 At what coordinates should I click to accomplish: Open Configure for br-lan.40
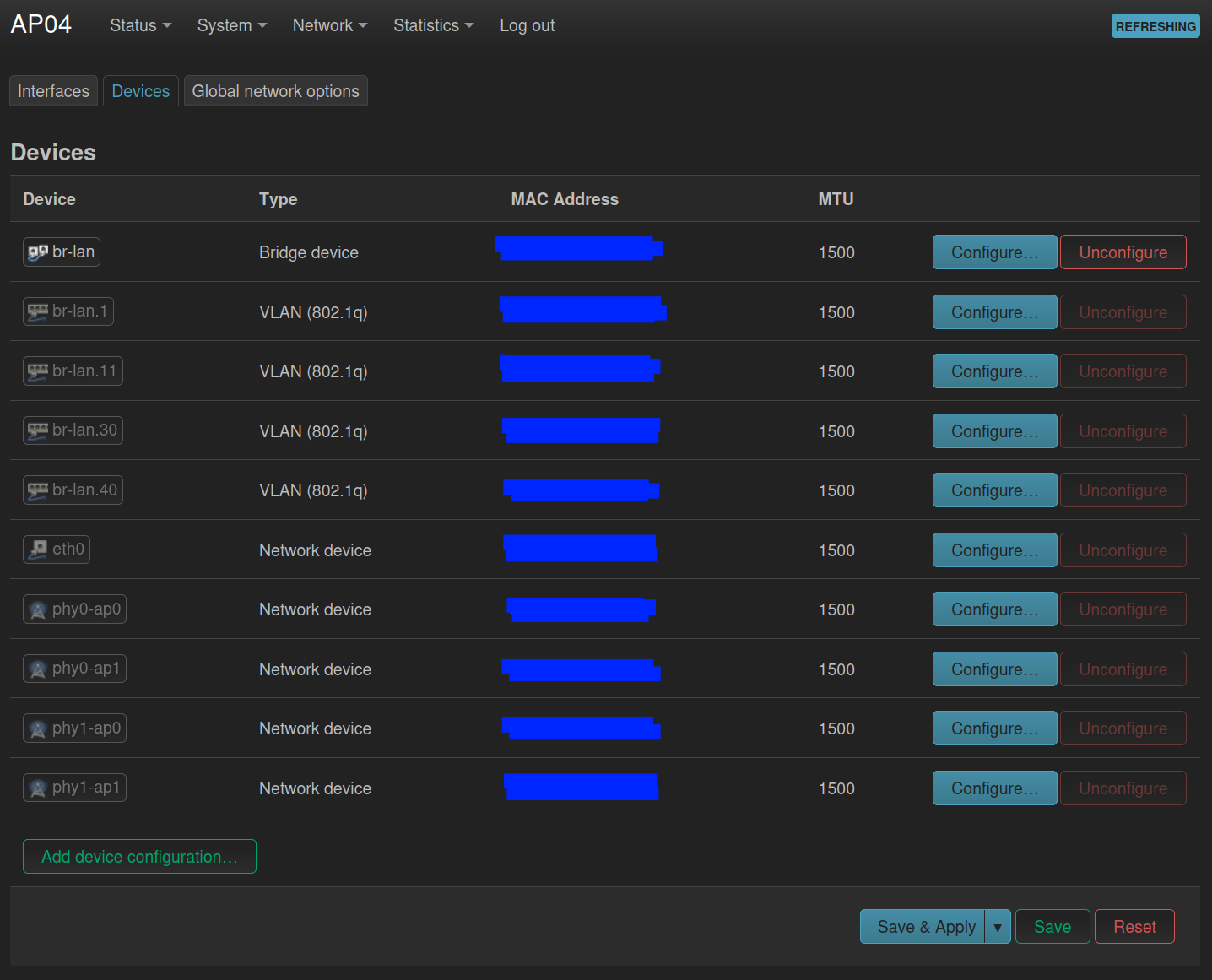tap(994, 490)
